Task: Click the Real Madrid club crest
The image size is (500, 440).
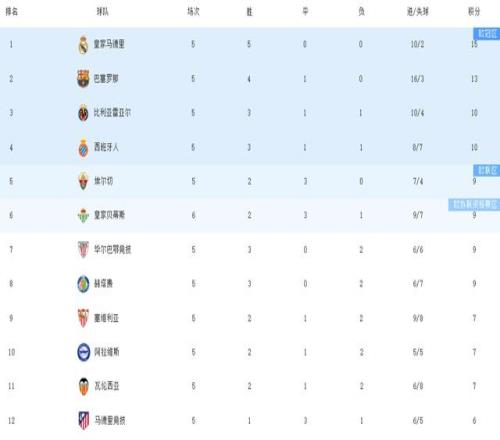Action: (x=83, y=45)
